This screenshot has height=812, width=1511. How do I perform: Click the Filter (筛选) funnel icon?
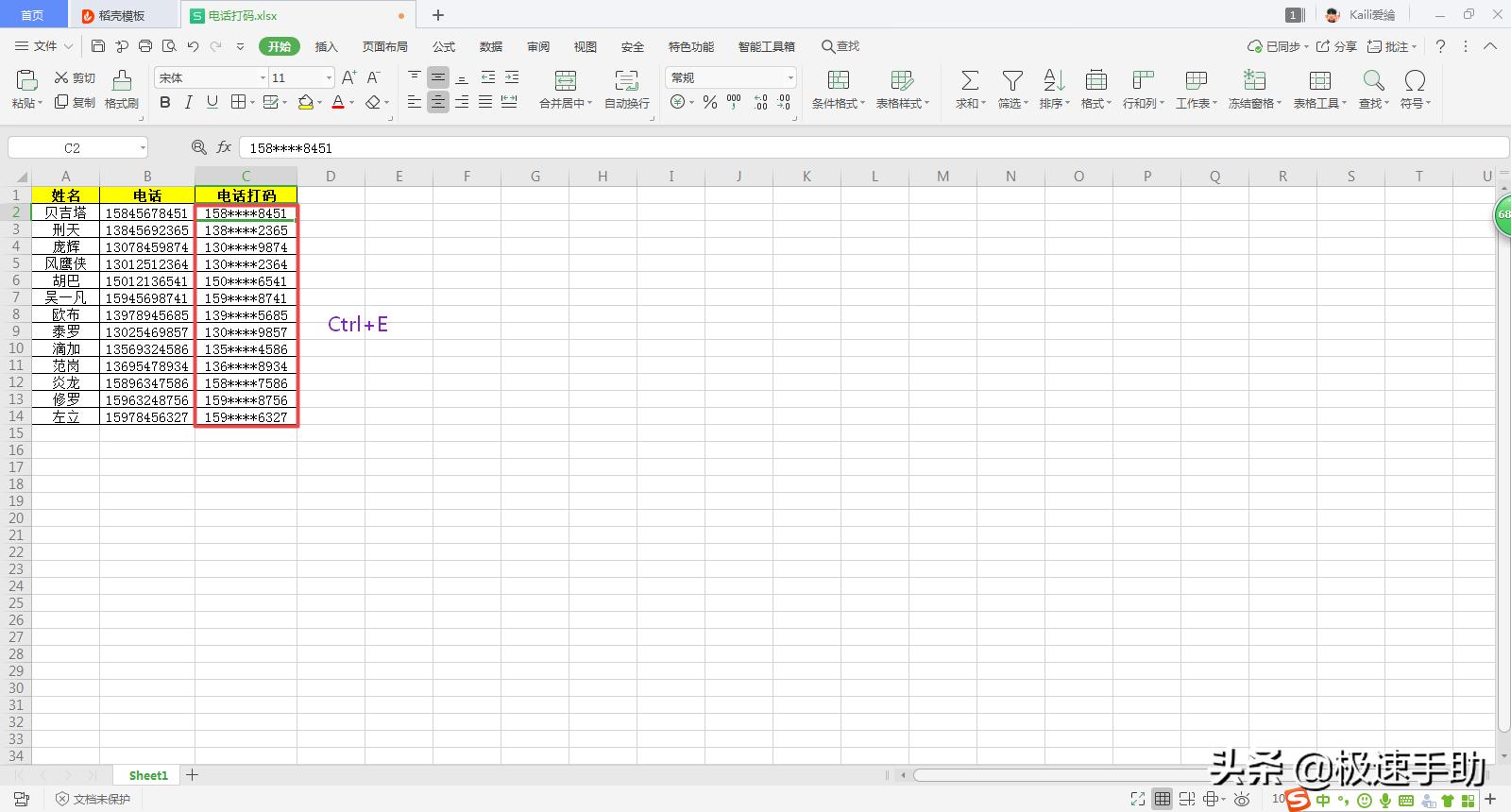(x=1011, y=81)
